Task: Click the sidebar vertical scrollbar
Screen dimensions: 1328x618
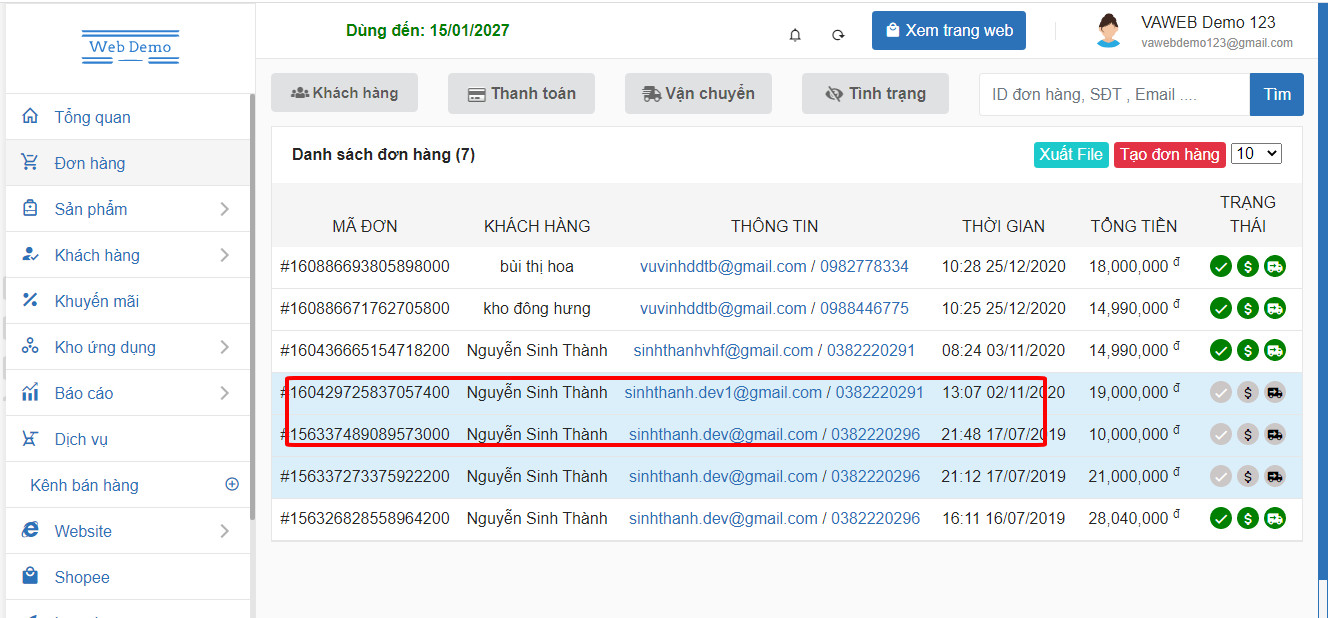Action: [252, 300]
